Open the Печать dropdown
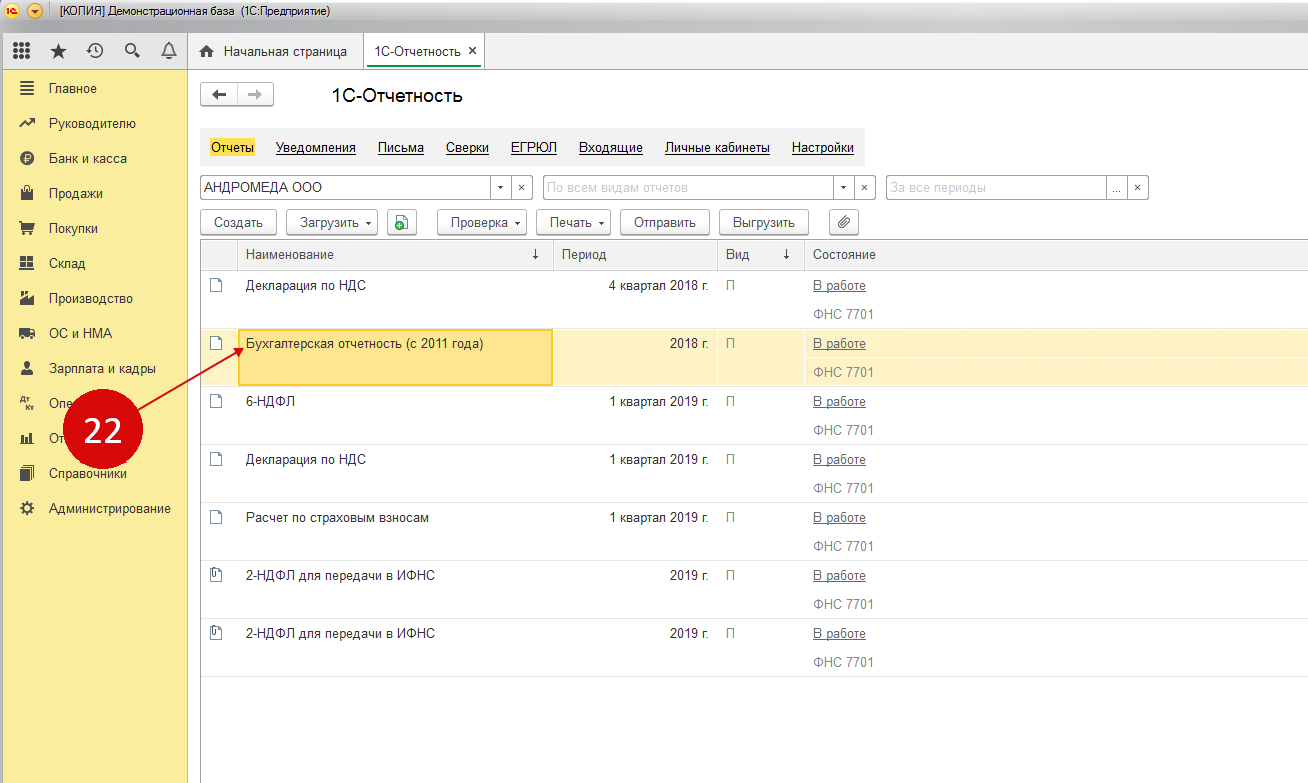 click(x=573, y=223)
